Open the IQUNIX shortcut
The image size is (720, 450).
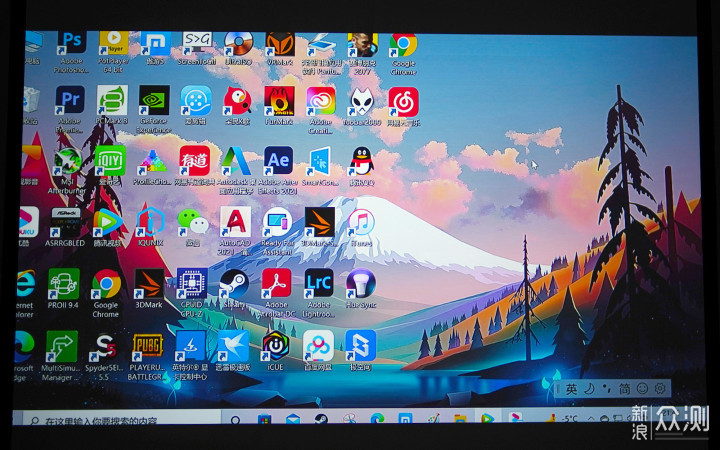pyautogui.click(x=151, y=222)
